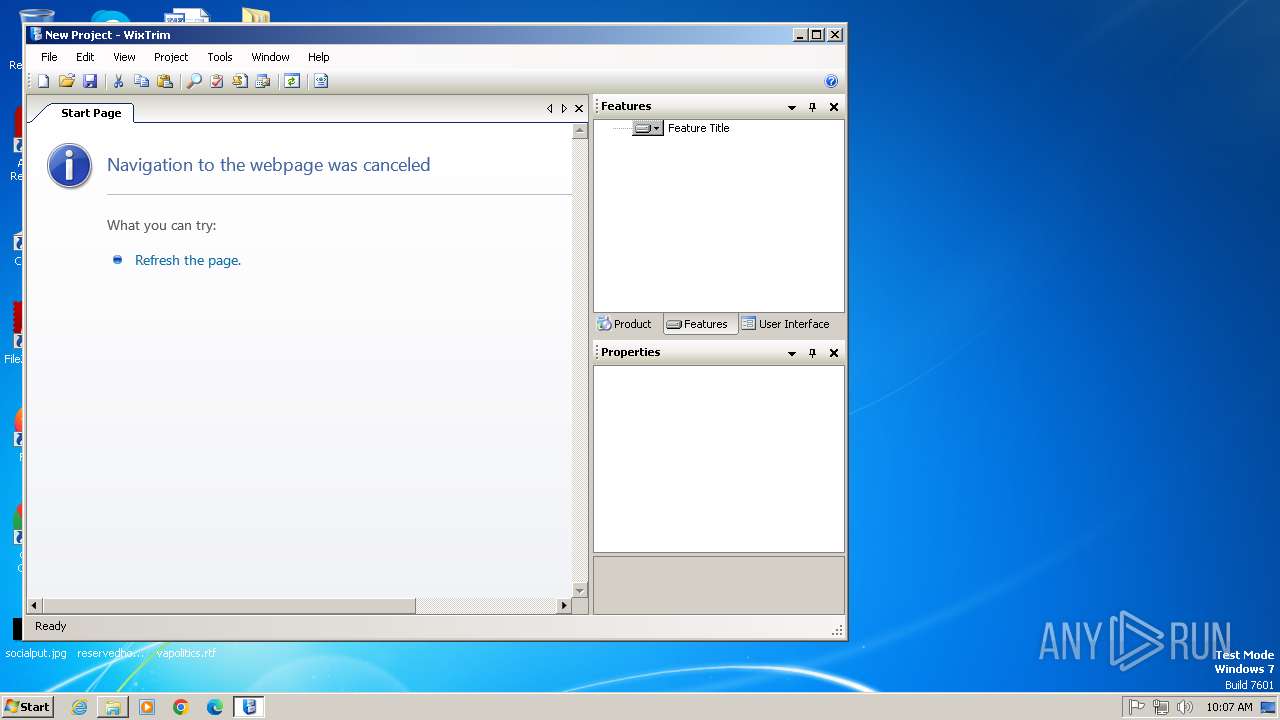Screen dimensions: 1280x720
Task: Click Action Center flag tray icon
Action: pos(1137,707)
